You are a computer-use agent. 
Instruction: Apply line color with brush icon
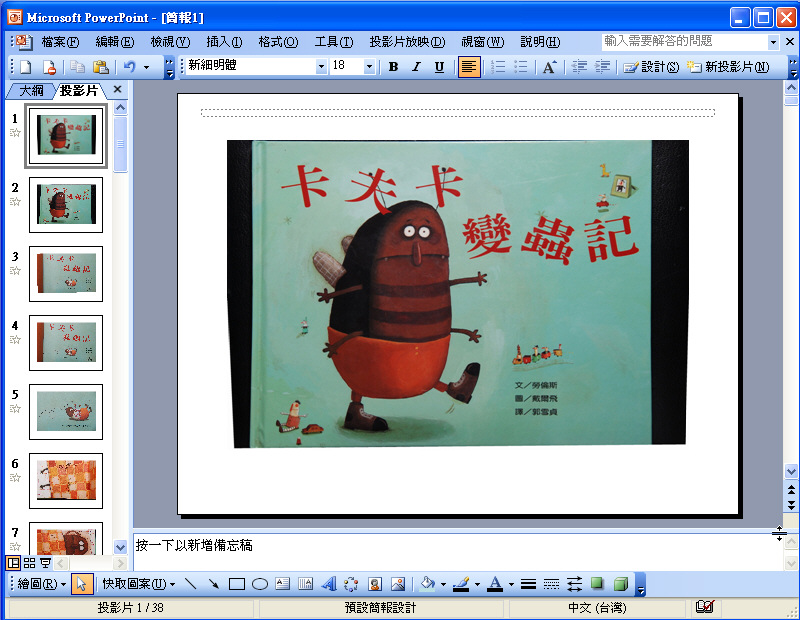pyautogui.click(x=461, y=584)
